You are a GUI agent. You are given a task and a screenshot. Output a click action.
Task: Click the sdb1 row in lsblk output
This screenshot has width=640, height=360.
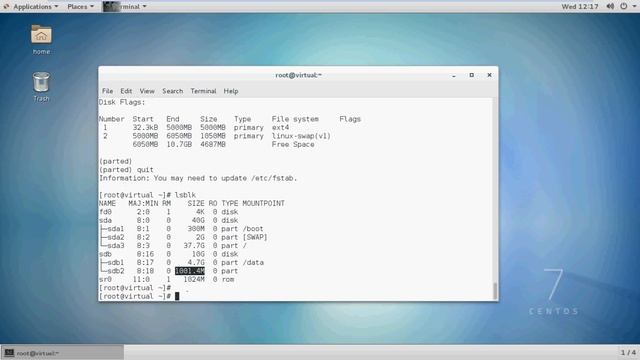tap(181, 262)
